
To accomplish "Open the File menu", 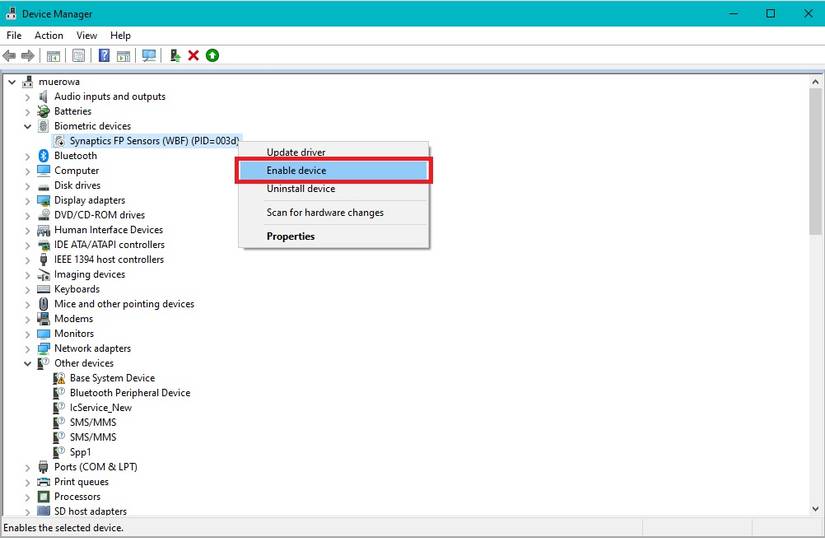I will coord(14,35).
